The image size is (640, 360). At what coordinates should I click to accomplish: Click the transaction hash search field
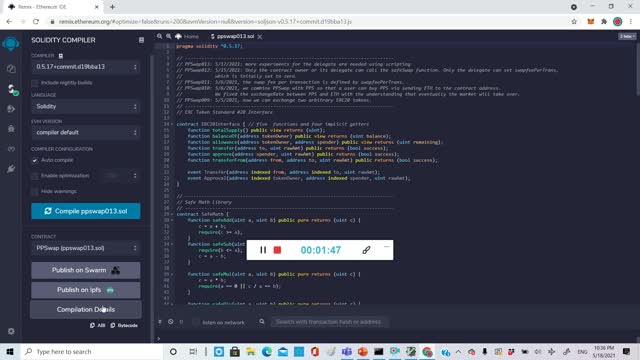point(329,322)
